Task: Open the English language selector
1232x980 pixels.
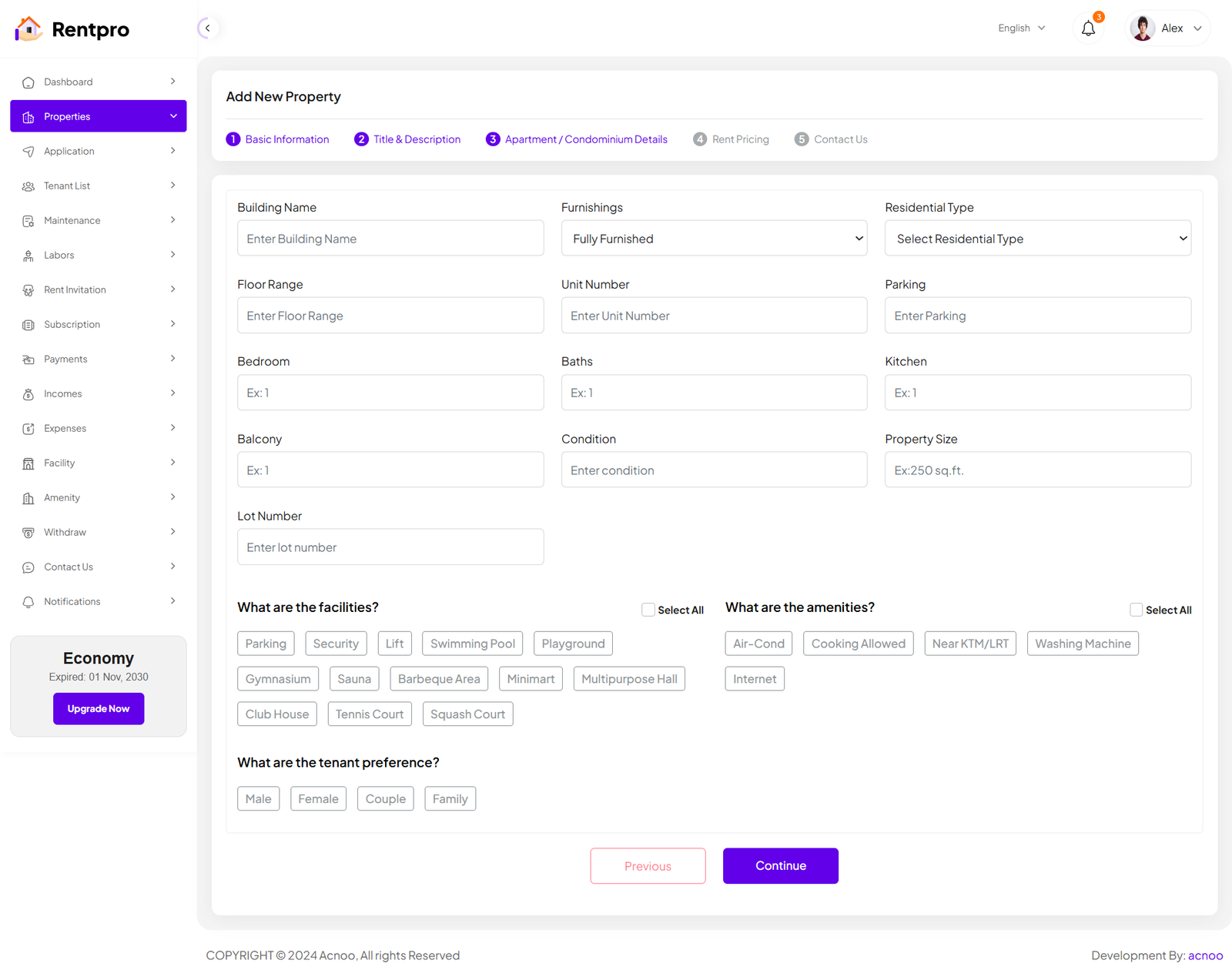Action: point(1021,28)
